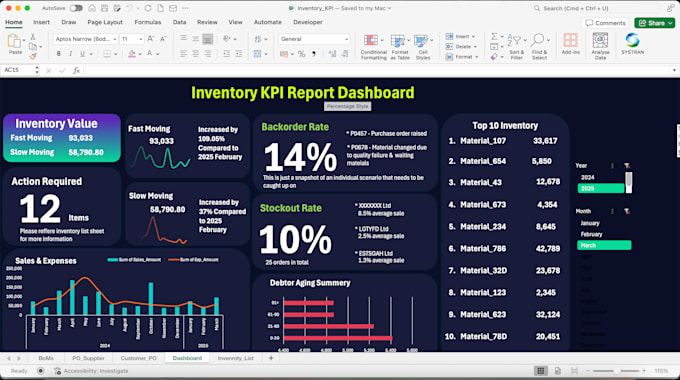Open Sort & Filter menu
This screenshot has height=380, width=680.
point(517,46)
